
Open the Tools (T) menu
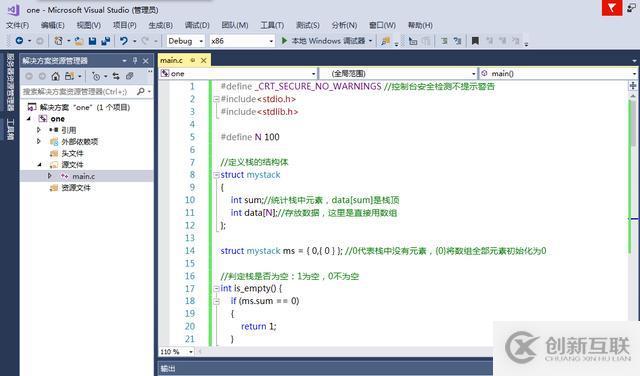pos(272,25)
